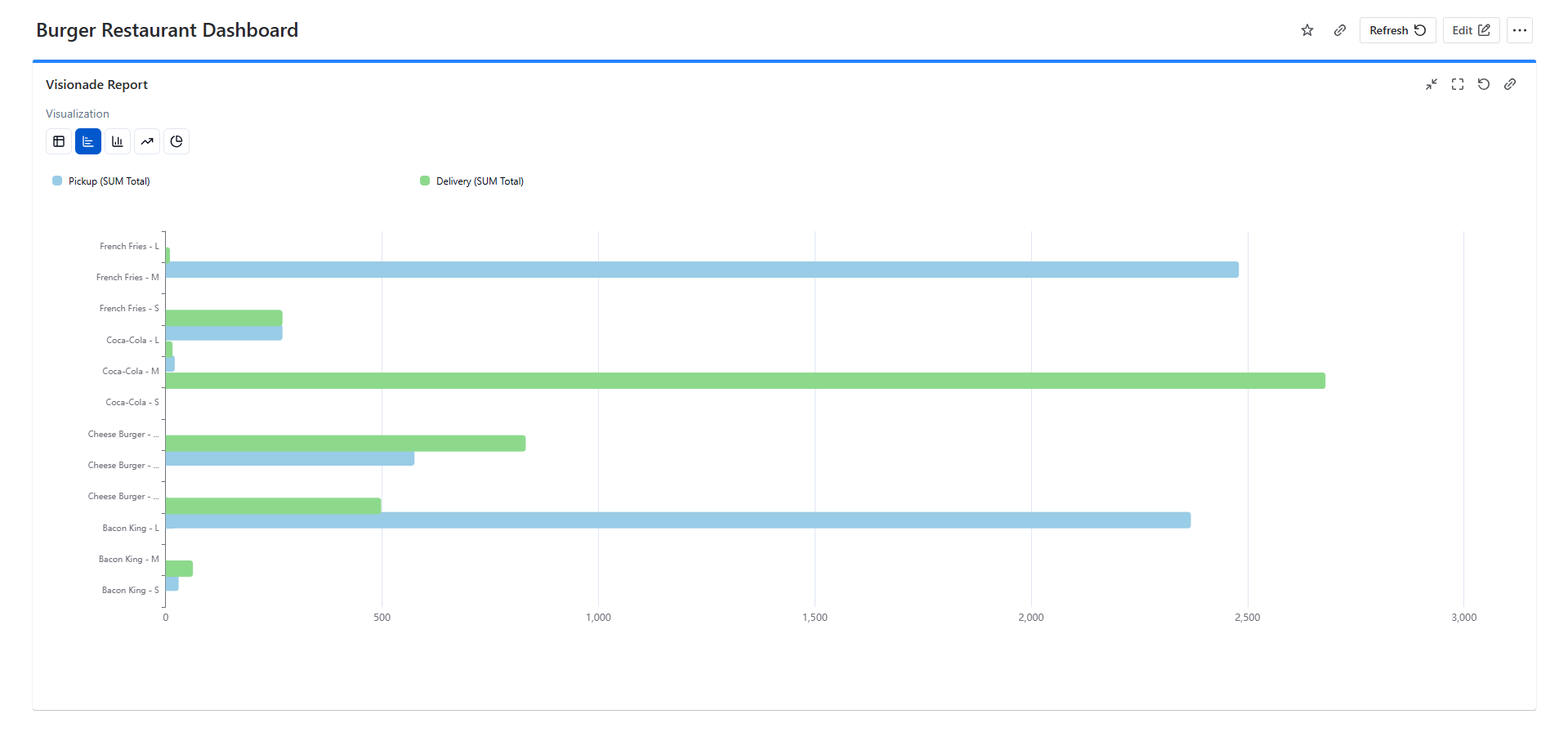The image size is (1568, 741).
Task: Click the Visionade Report title
Action: (x=96, y=85)
